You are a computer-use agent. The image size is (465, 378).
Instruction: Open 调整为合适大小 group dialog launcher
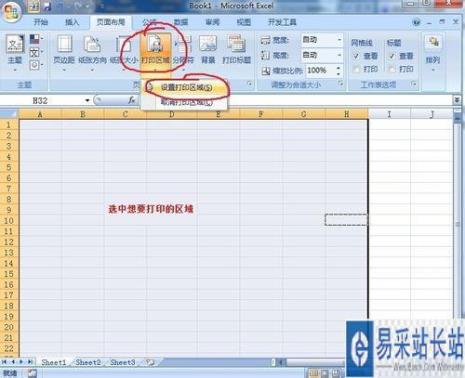coord(340,84)
